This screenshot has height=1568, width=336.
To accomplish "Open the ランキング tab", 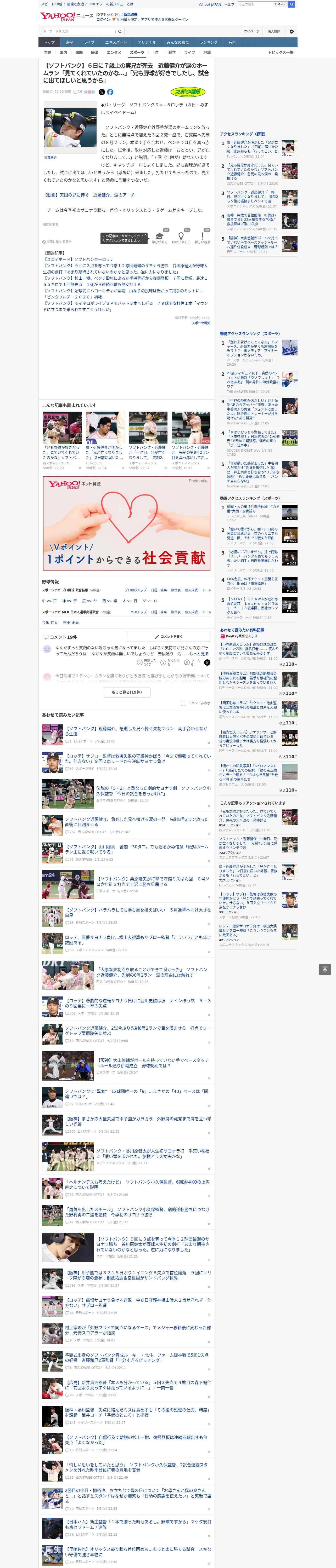I will [x=209, y=43].
